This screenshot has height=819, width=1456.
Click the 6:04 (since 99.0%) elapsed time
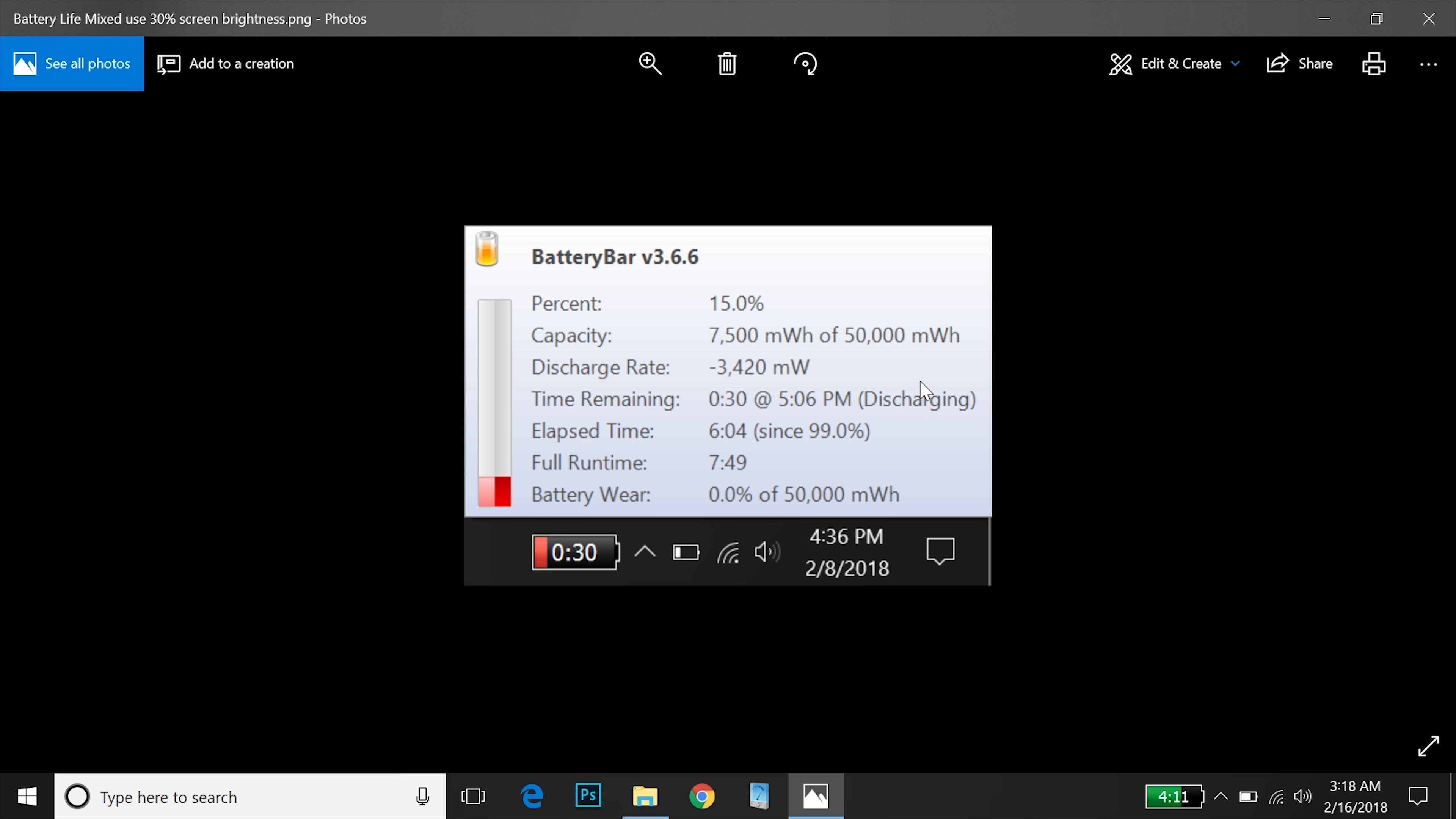[789, 431]
